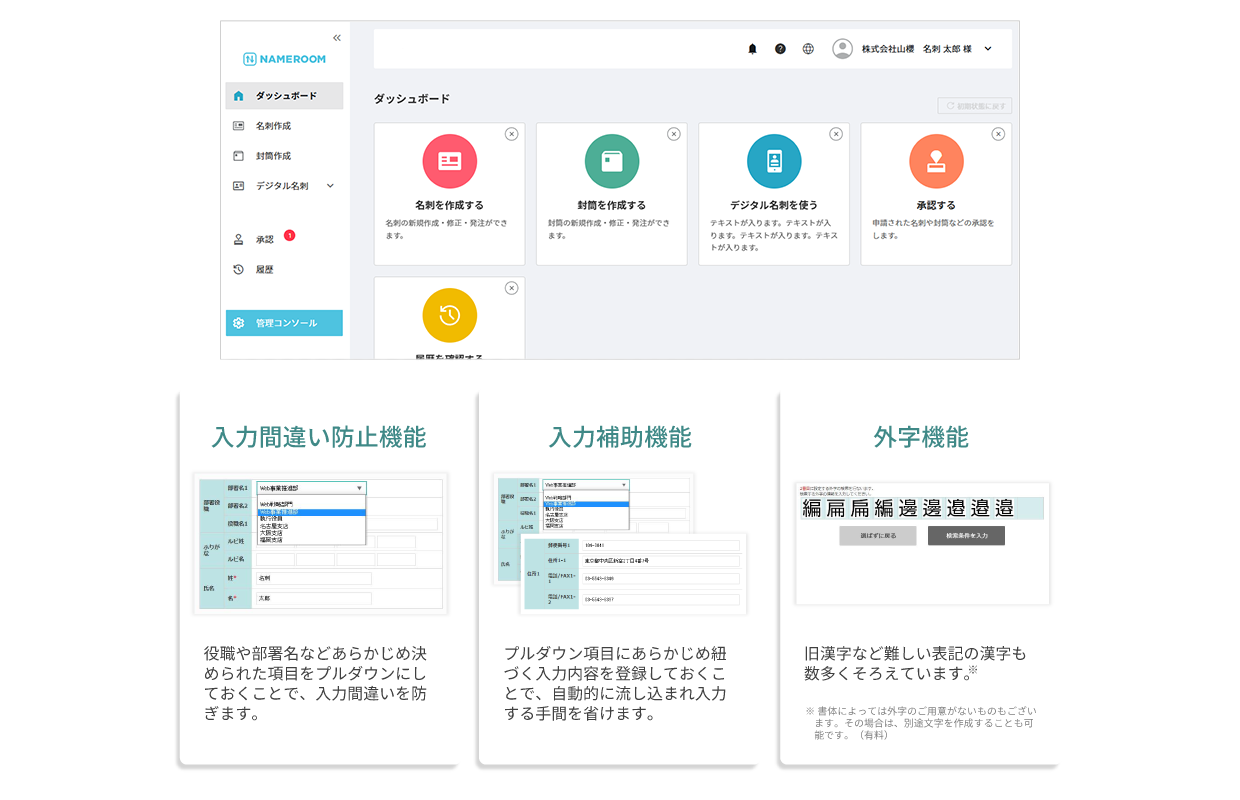Open 承認 with the red badge

265,240
